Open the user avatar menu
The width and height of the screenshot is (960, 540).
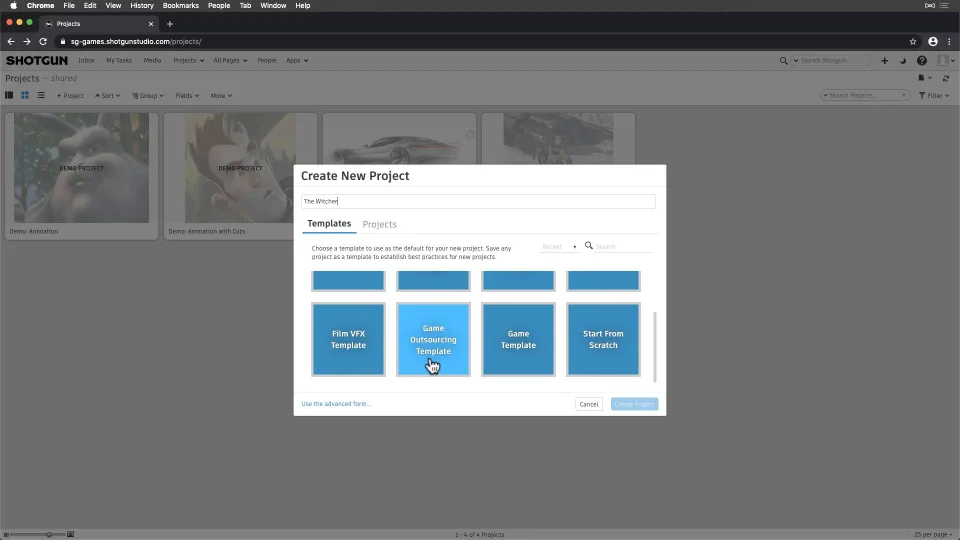(x=945, y=61)
